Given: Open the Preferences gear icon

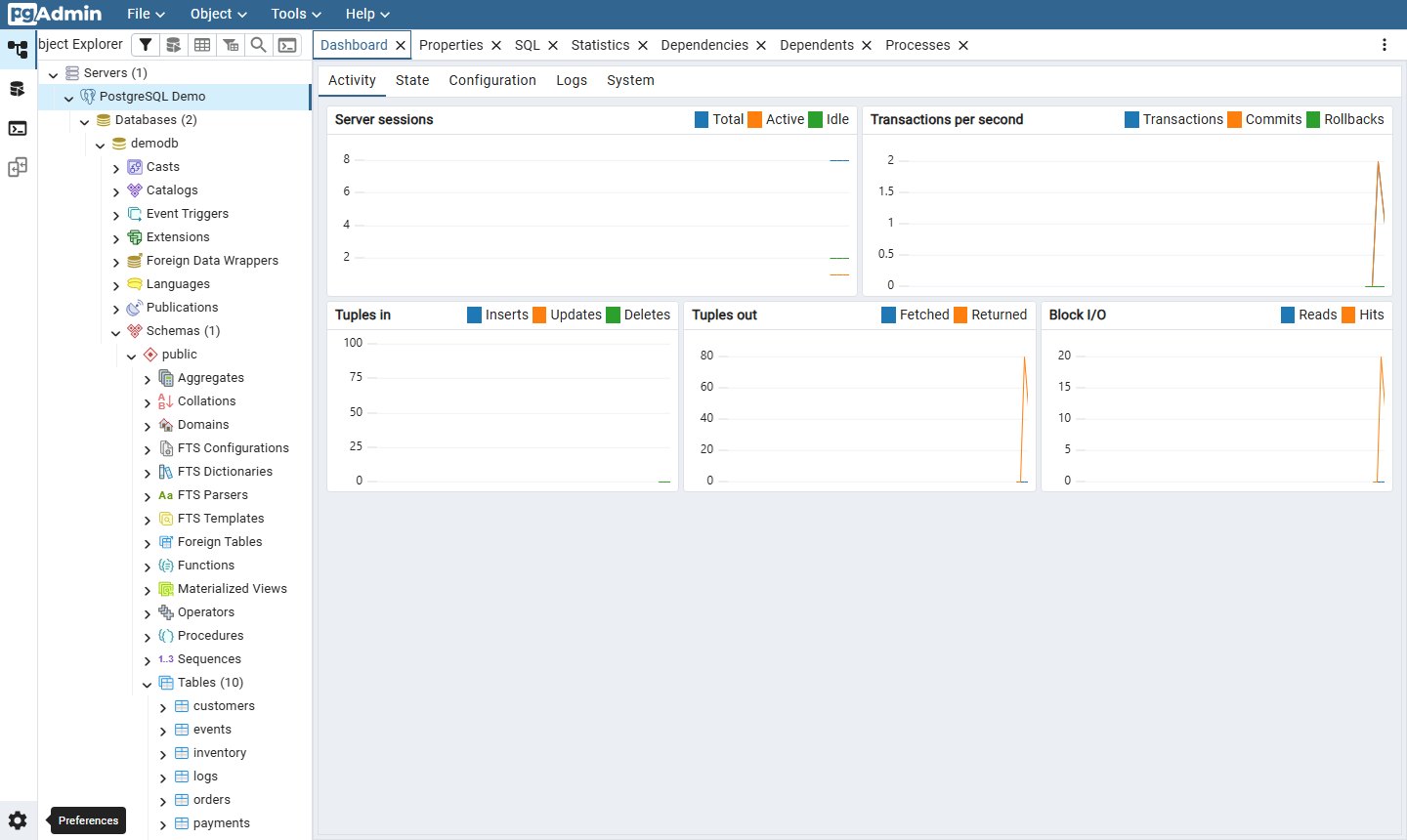Looking at the screenshot, I should click(x=18, y=820).
